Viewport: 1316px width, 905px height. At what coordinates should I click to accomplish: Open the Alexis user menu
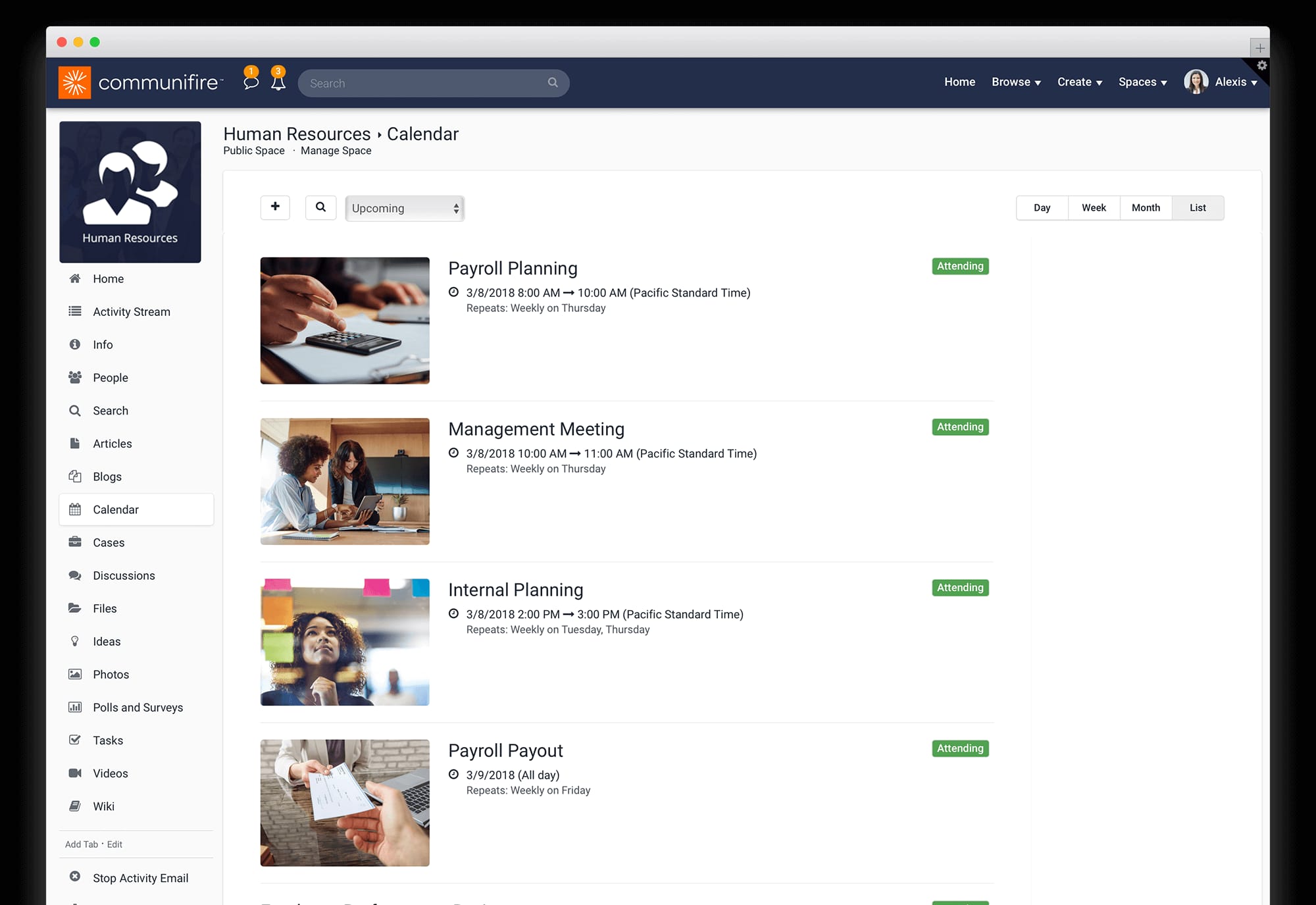[x=1236, y=82]
